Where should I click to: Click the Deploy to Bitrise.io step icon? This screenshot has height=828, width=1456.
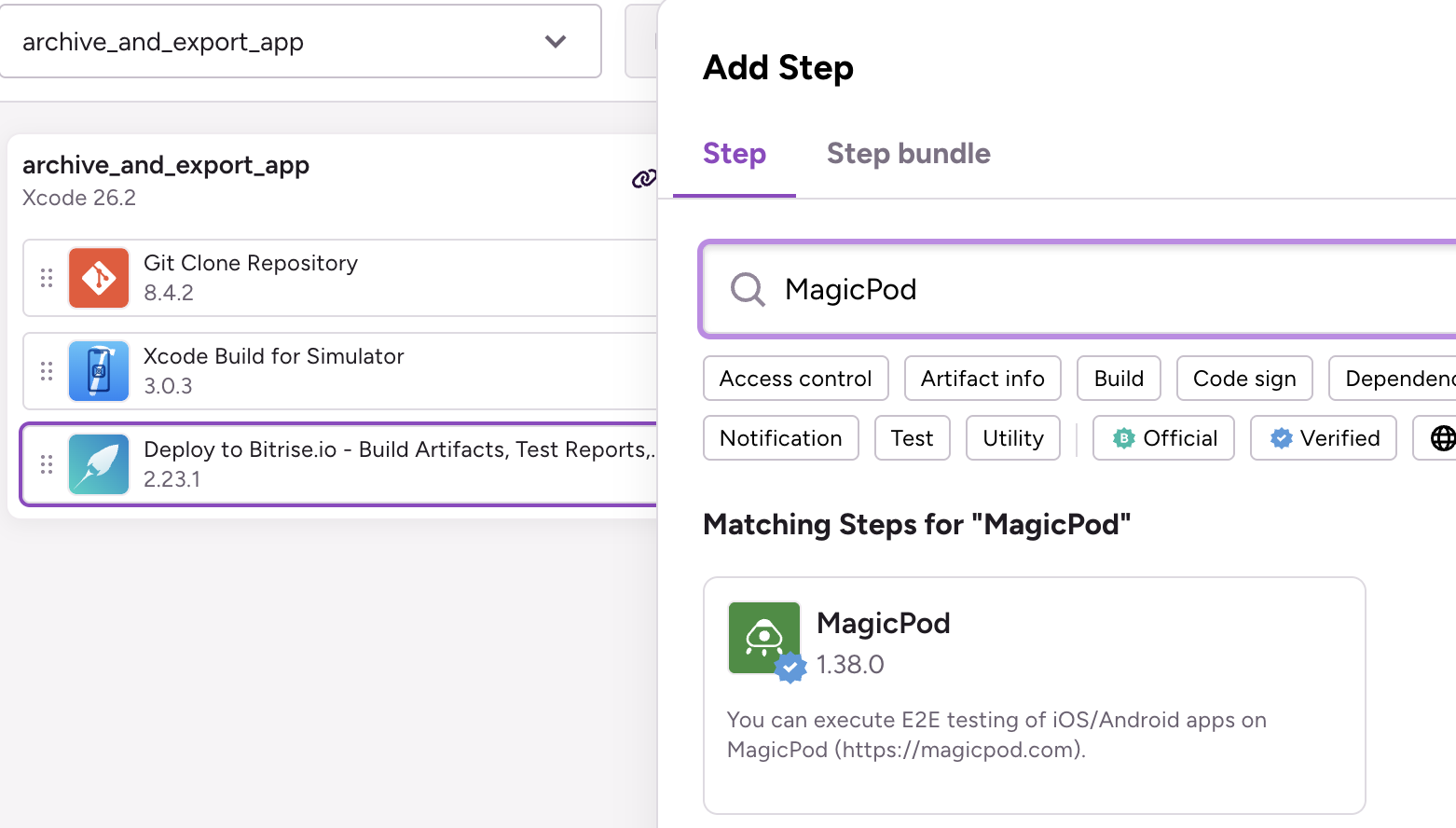(99, 464)
